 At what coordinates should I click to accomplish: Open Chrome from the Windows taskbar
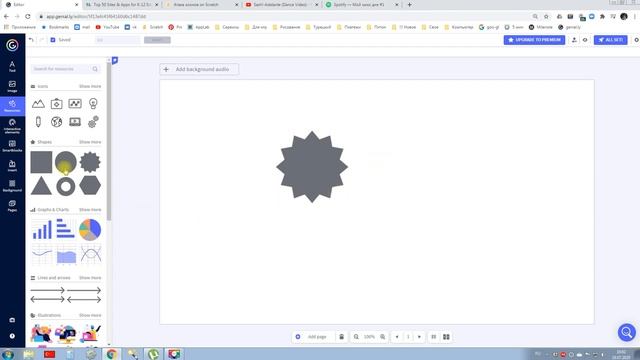point(112,354)
